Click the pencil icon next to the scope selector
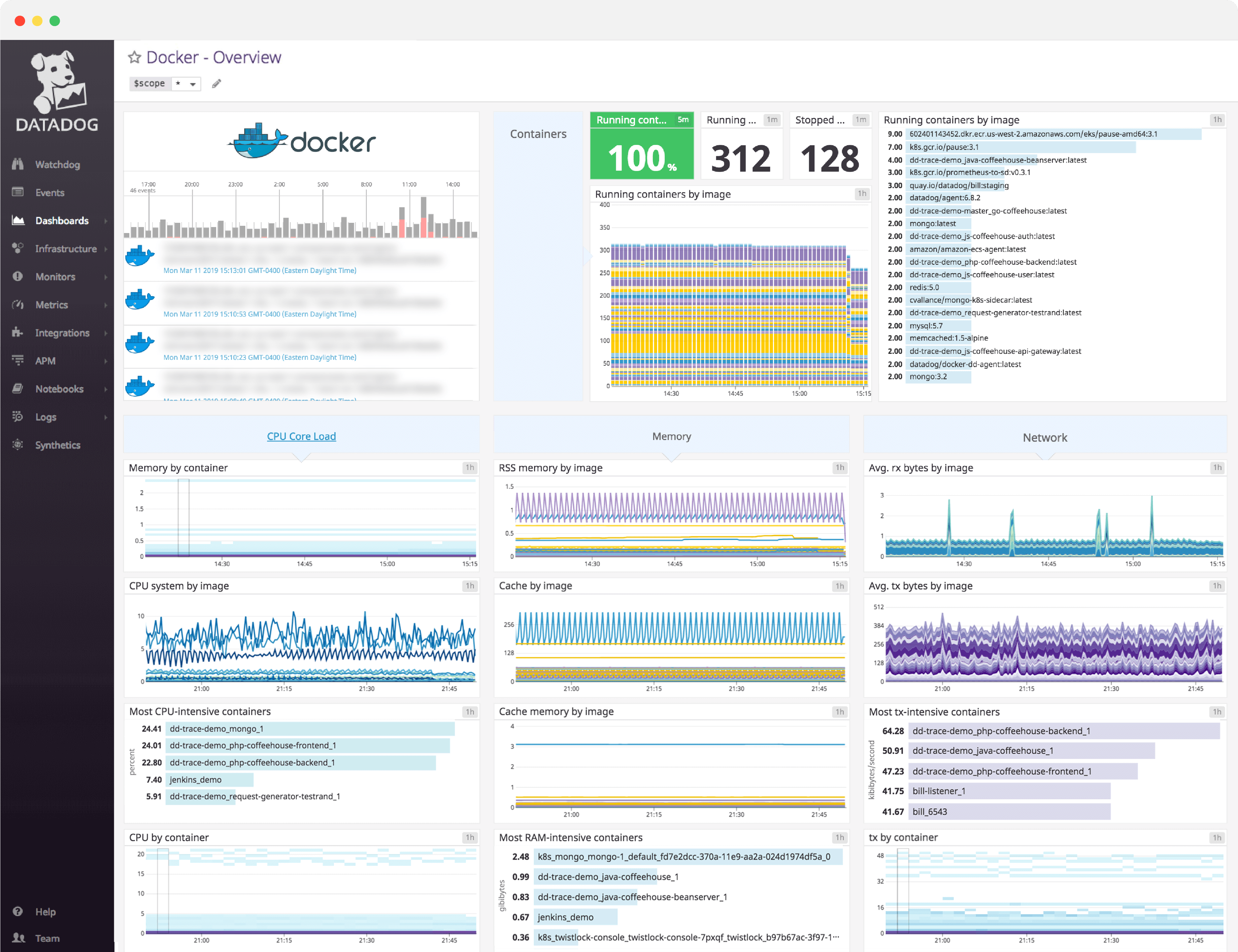The width and height of the screenshot is (1238, 952). [216, 83]
